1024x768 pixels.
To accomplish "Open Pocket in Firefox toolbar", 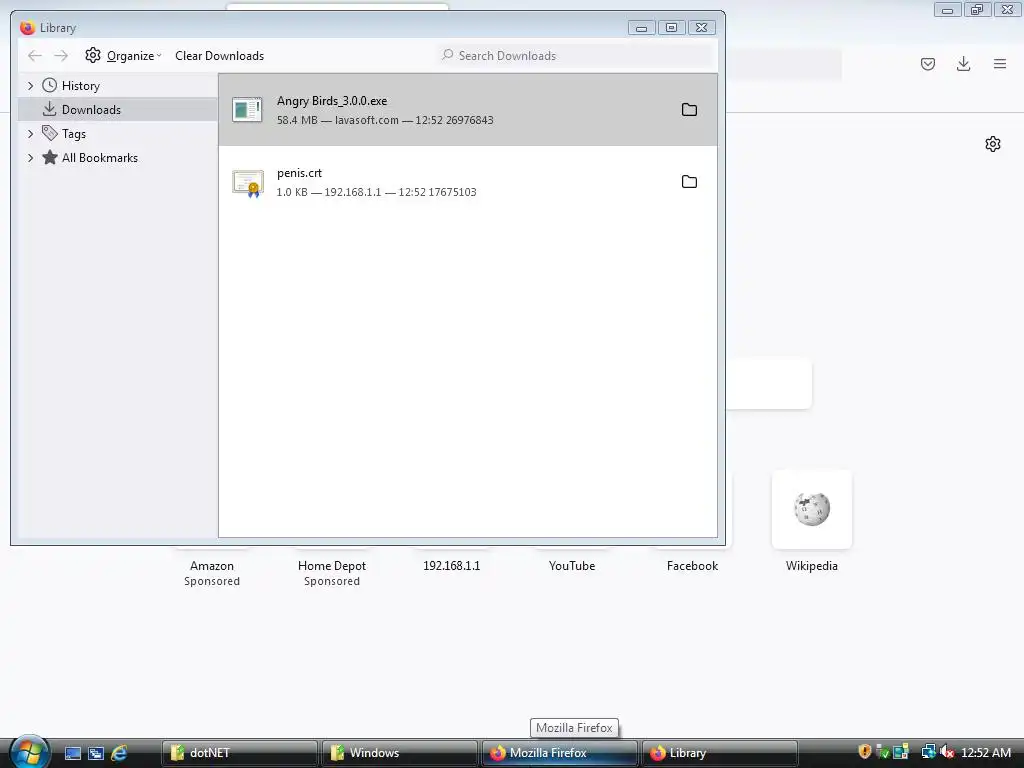I will (927, 64).
